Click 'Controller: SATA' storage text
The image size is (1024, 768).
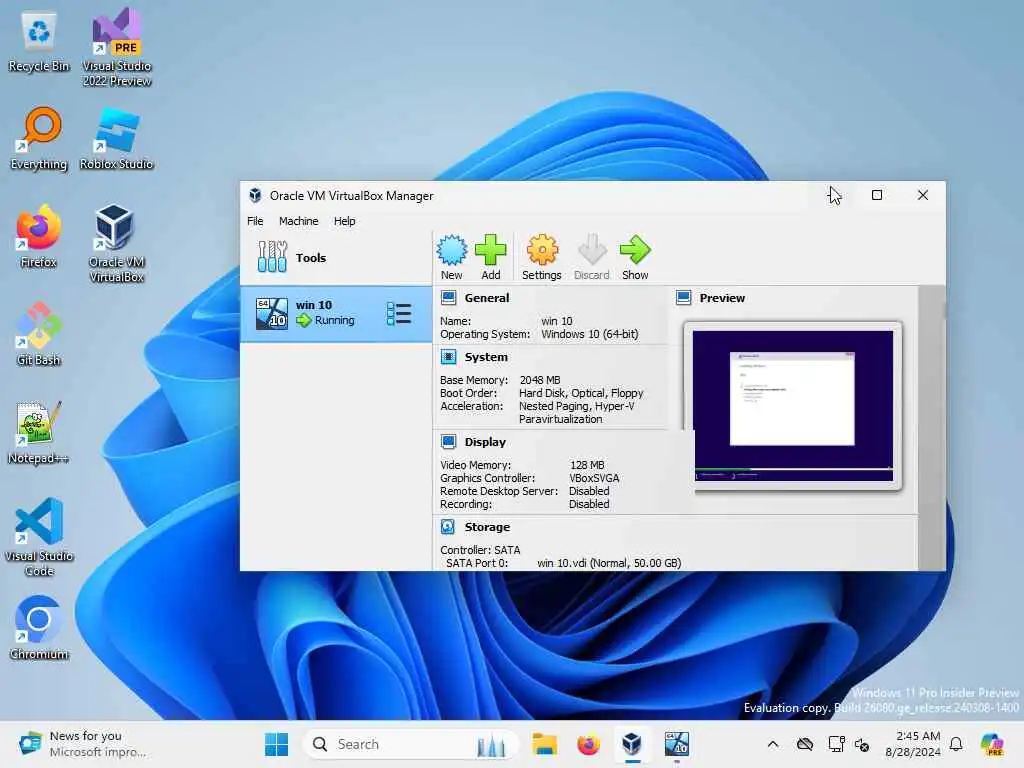(480, 550)
